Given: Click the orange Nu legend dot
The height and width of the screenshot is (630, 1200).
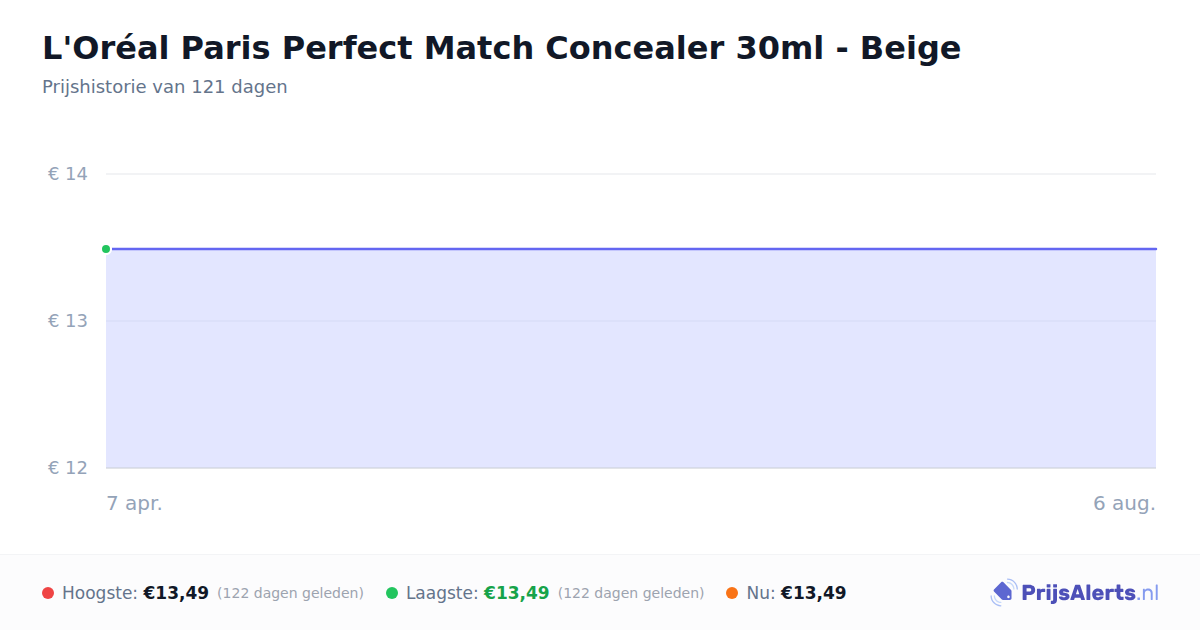Looking at the screenshot, I should 732,593.
